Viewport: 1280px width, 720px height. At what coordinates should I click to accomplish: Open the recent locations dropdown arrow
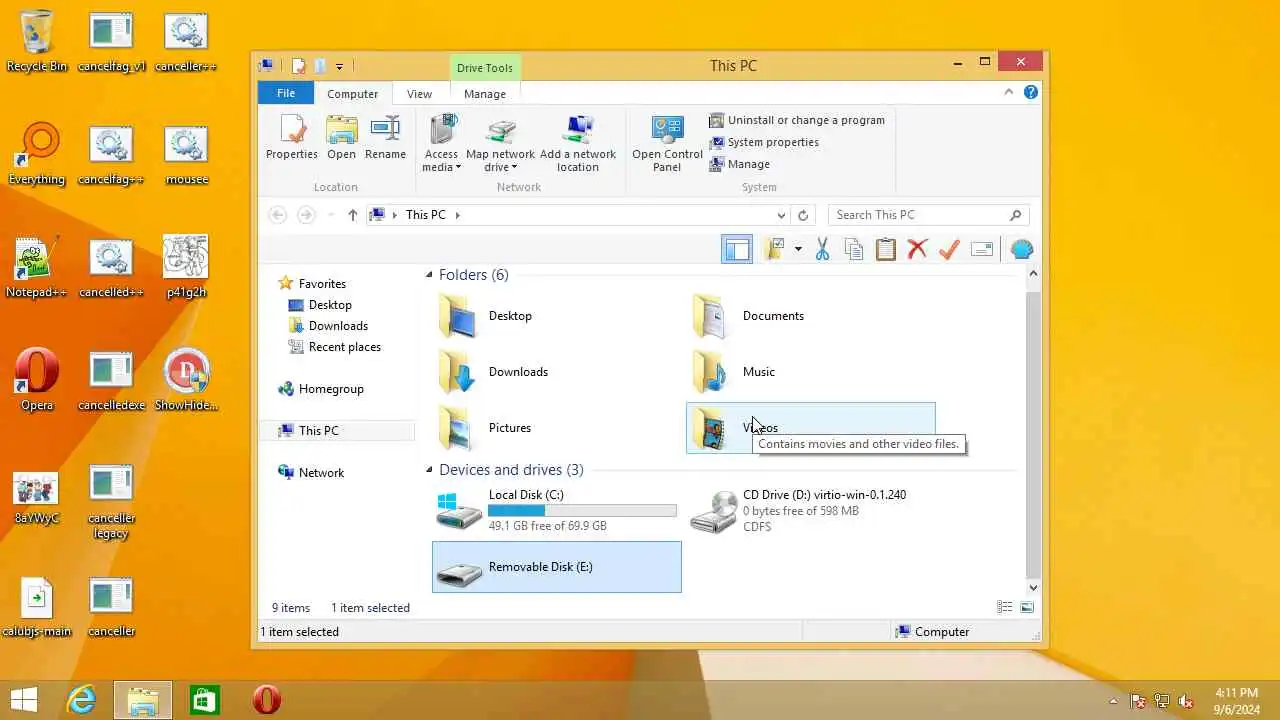(x=330, y=215)
